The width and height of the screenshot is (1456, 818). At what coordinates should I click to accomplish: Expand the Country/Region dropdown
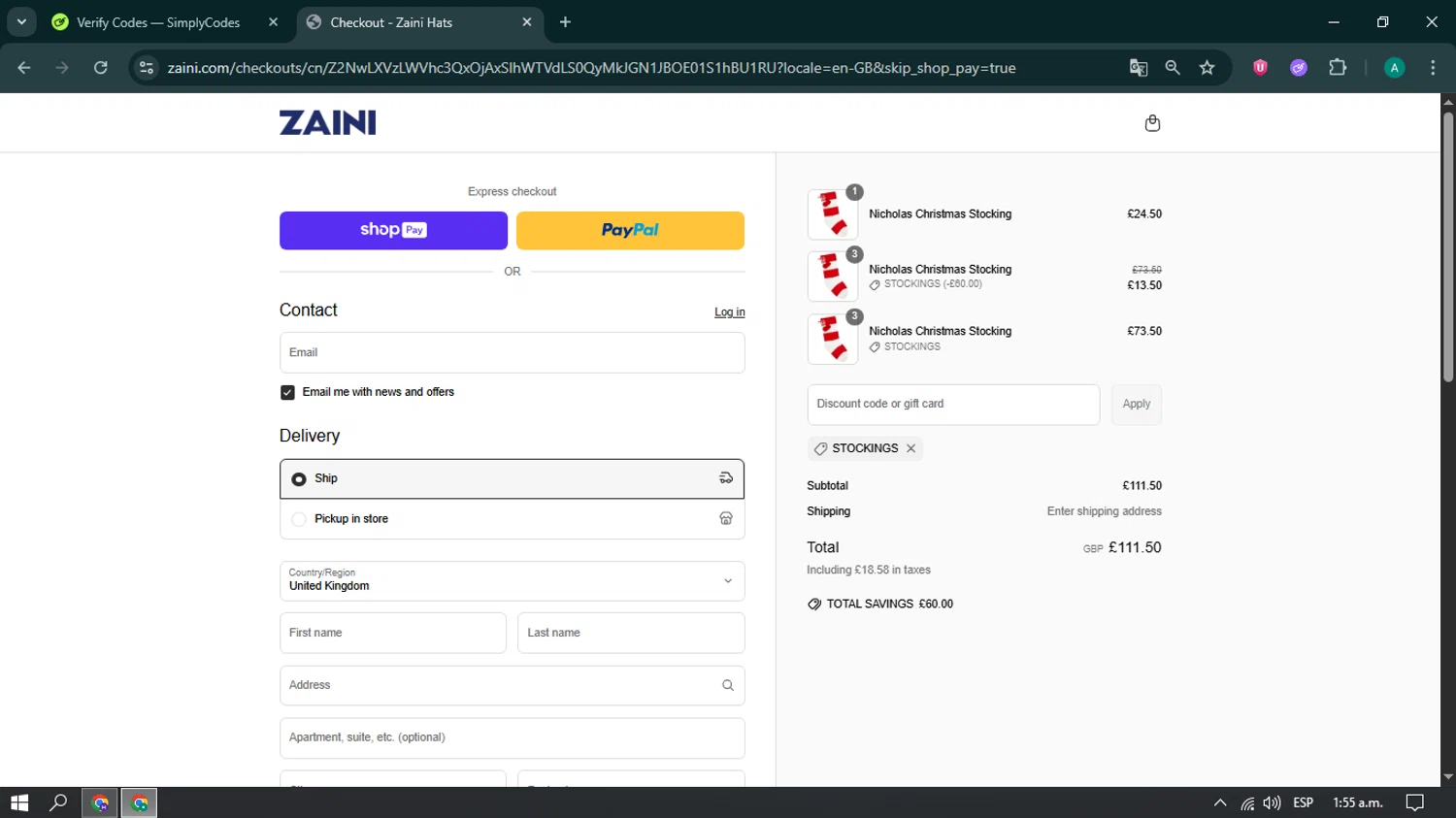tap(512, 581)
